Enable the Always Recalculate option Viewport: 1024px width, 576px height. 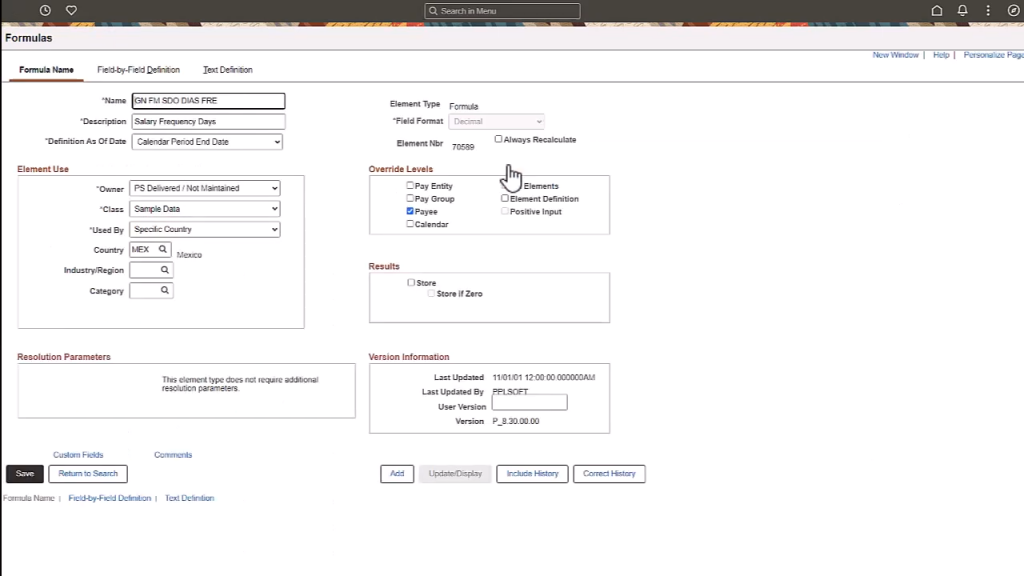[x=498, y=139]
